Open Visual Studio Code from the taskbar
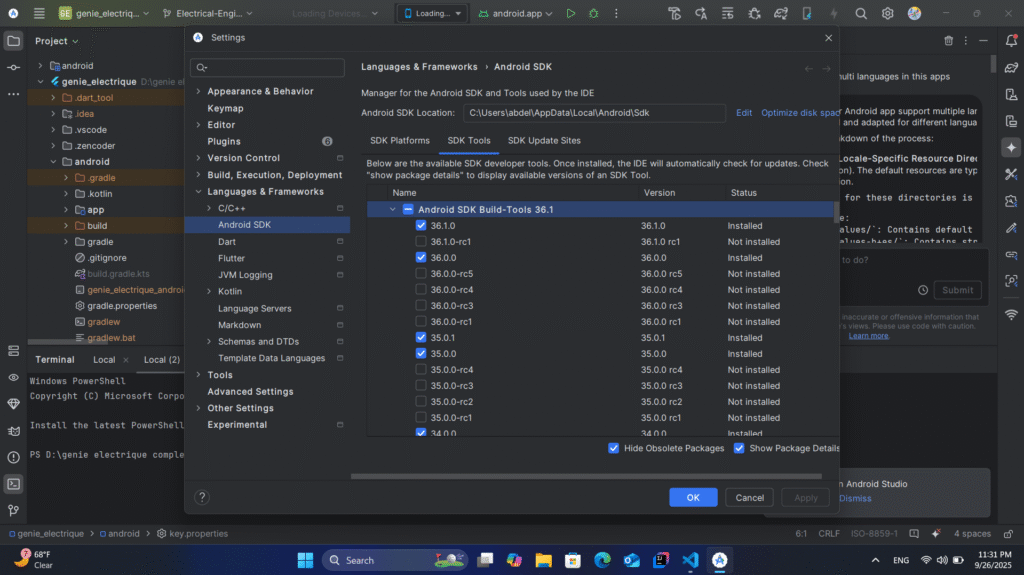Screen dimensions: 1024x575 pyautogui.click(x=689, y=560)
